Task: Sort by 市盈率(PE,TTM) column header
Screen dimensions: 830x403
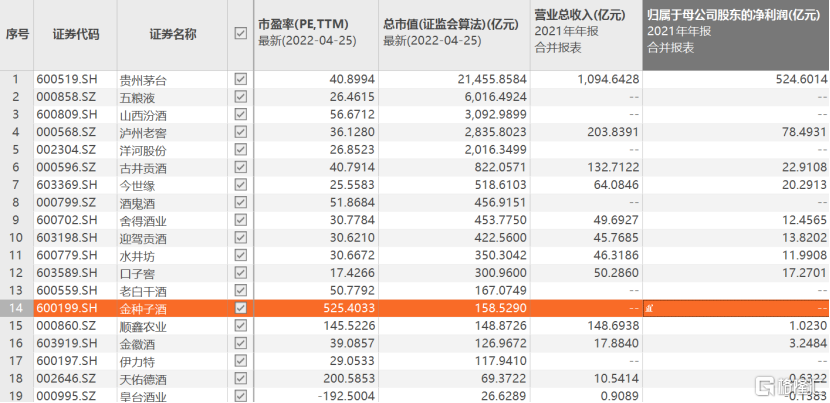Action: [316, 35]
